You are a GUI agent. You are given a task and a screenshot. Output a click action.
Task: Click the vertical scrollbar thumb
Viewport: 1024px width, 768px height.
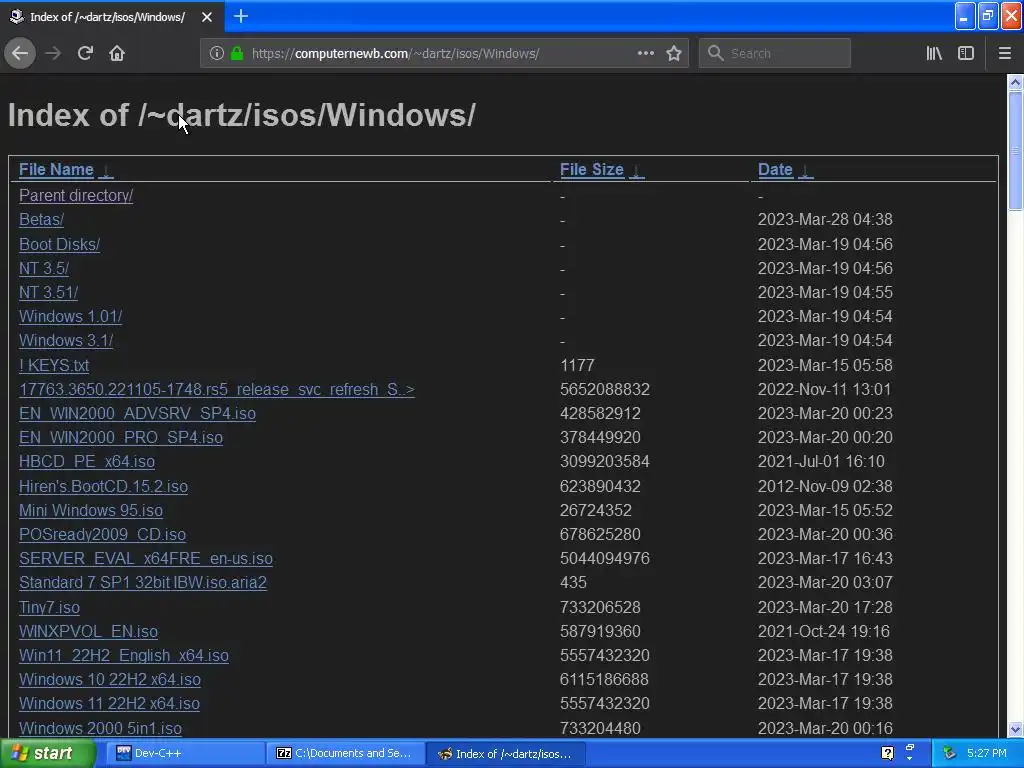[1015, 151]
